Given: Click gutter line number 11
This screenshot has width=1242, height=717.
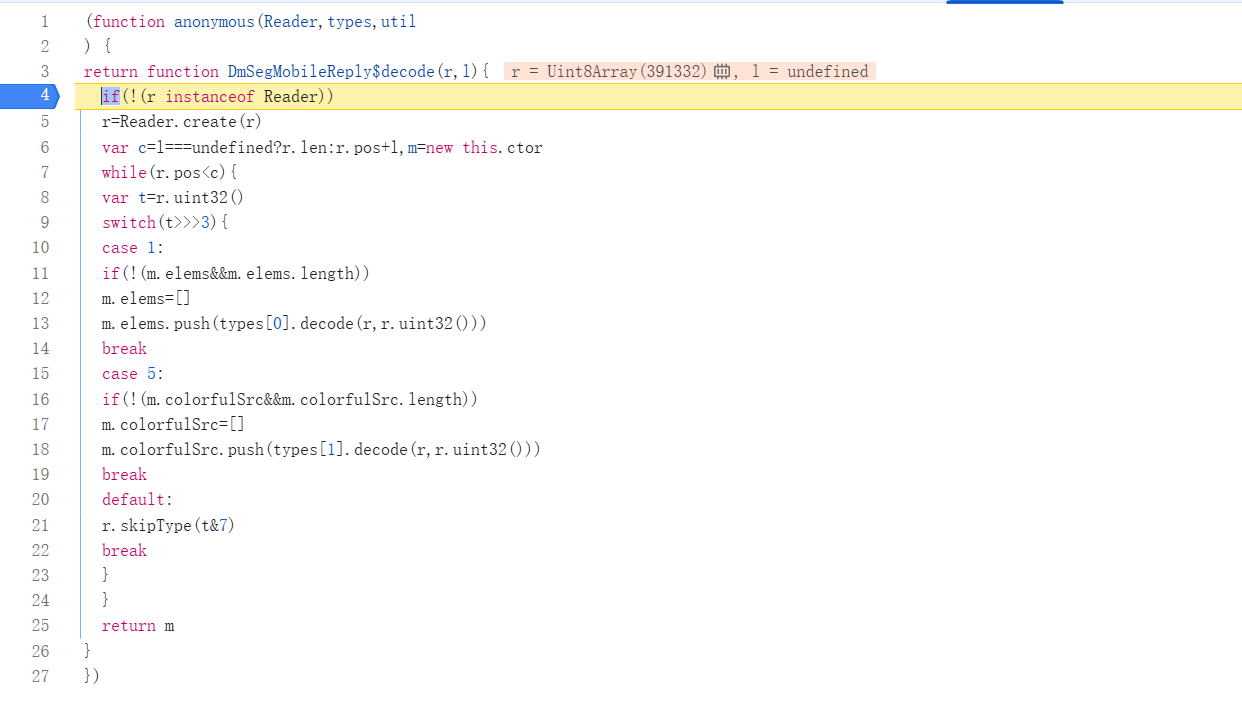Looking at the screenshot, I should click(x=40, y=273).
